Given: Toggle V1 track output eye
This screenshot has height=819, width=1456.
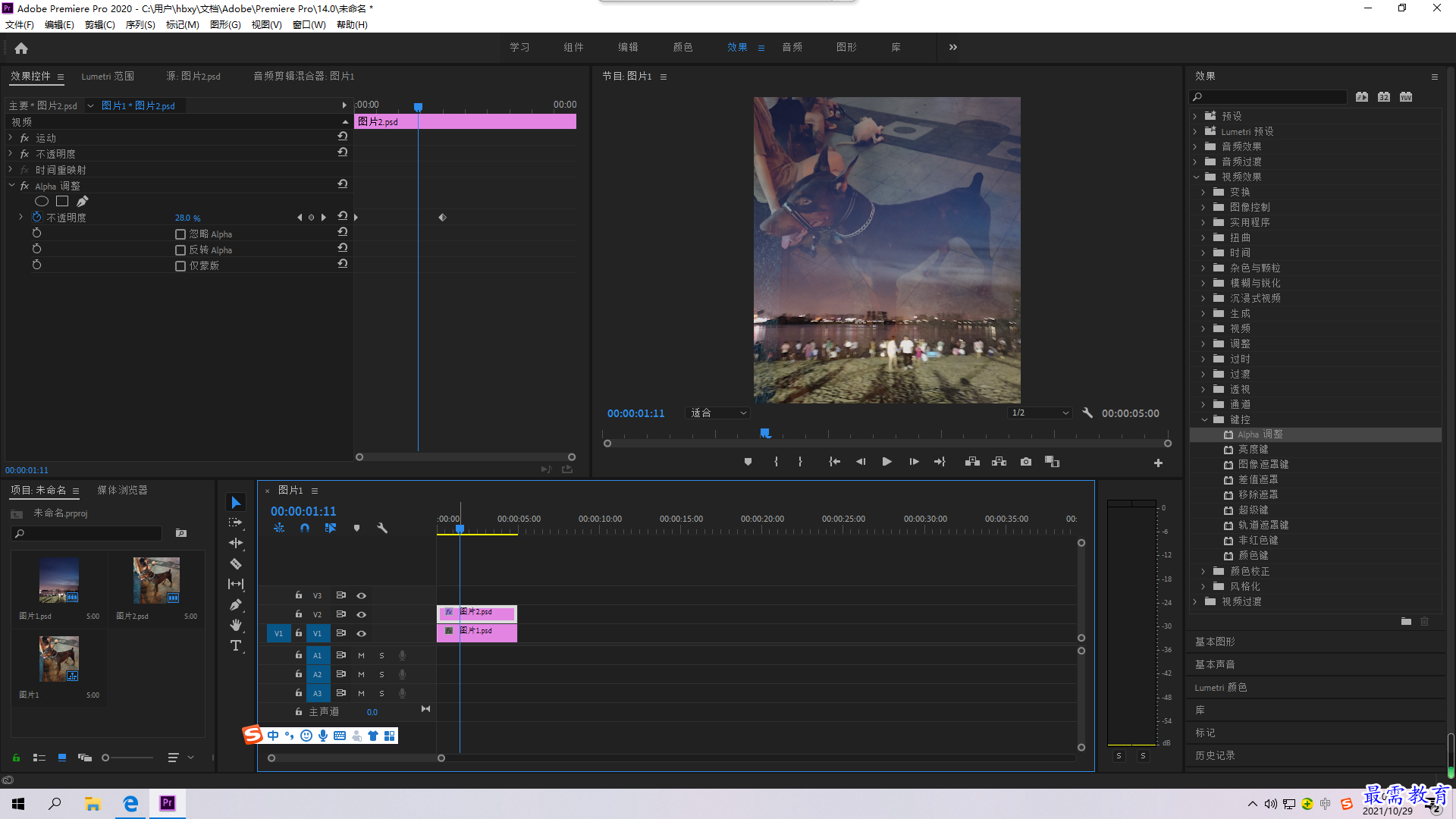Looking at the screenshot, I should click(362, 634).
